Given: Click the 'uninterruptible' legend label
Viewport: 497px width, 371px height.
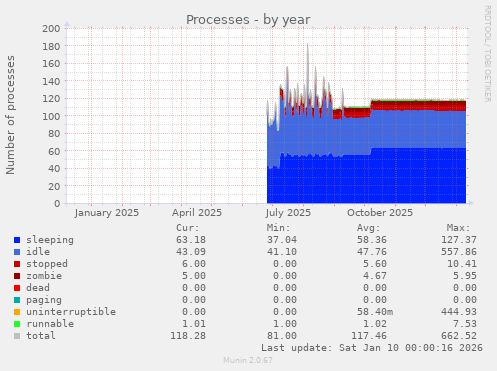Looking at the screenshot, I should 71,312.
